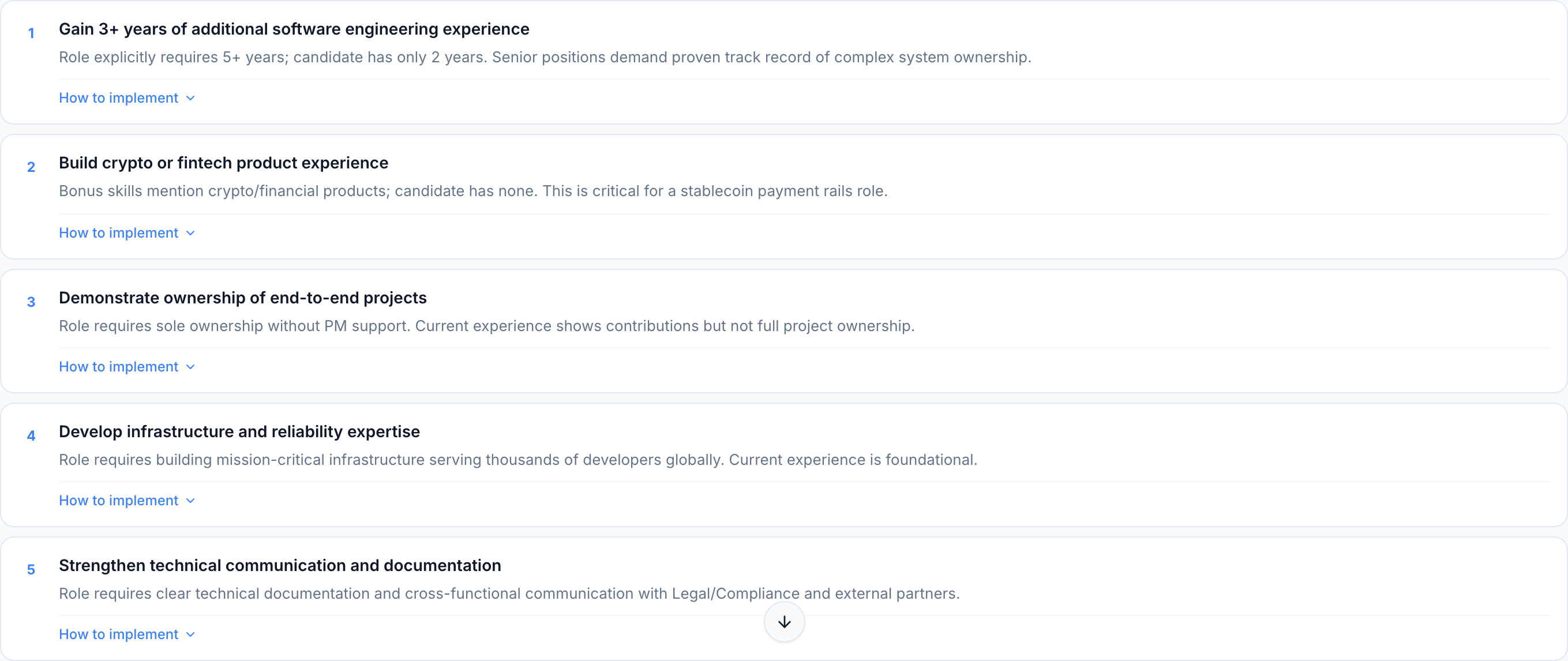The image size is (1568, 661).
Task: Click the "Gain 3+ years" recommendation title
Action: point(294,29)
